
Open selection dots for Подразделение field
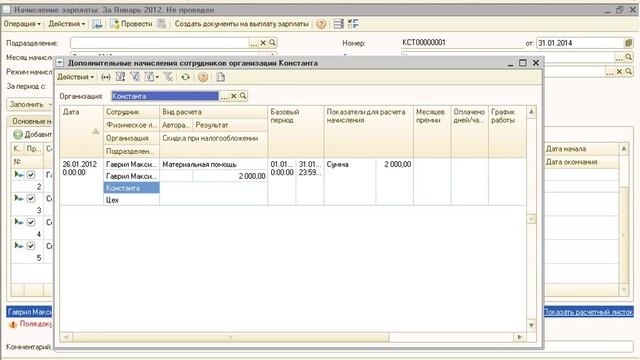[x=253, y=43]
